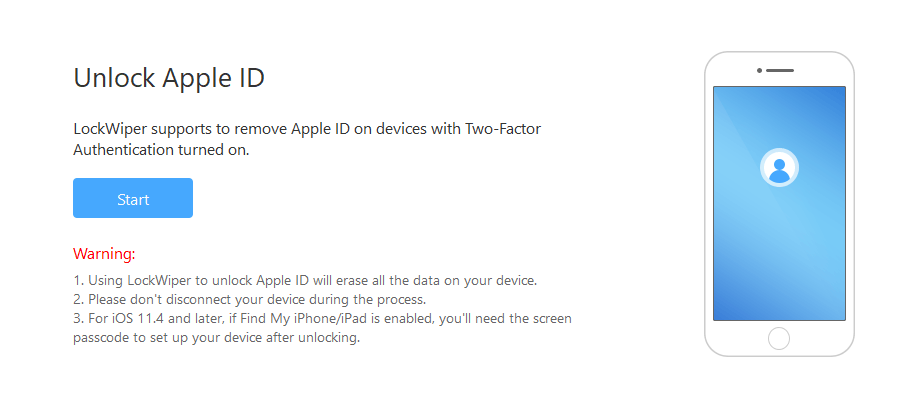Screen dimensions: 923x398
Task: Click the number 1 warning item marker
Action: [x=78, y=280]
